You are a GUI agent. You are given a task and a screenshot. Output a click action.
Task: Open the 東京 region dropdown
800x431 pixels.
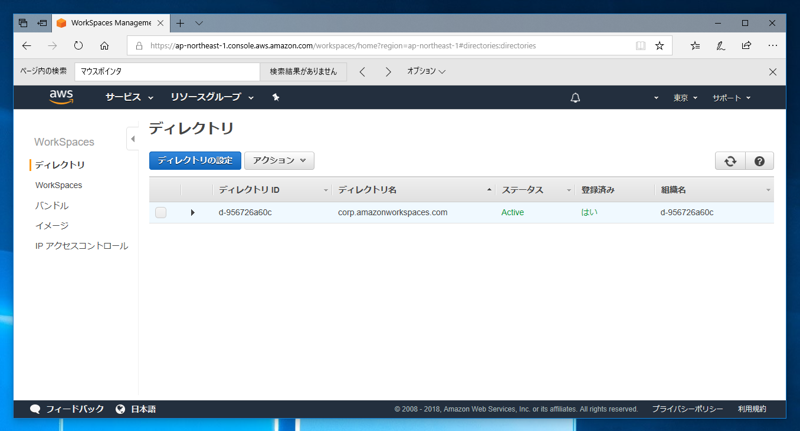tap(685, 98)
